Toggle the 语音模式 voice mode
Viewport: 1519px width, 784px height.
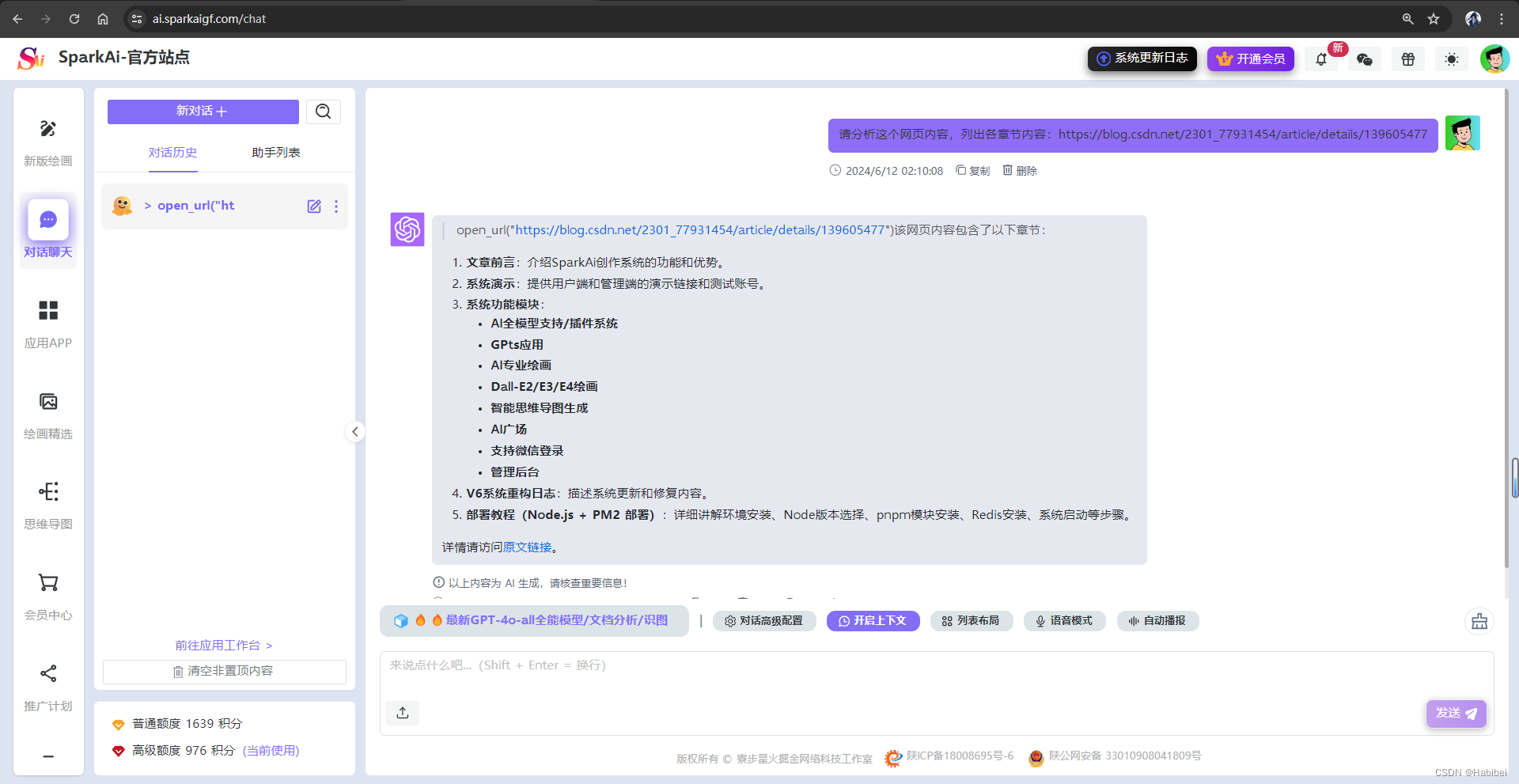pyautogui.click(x=1064, y=621)
